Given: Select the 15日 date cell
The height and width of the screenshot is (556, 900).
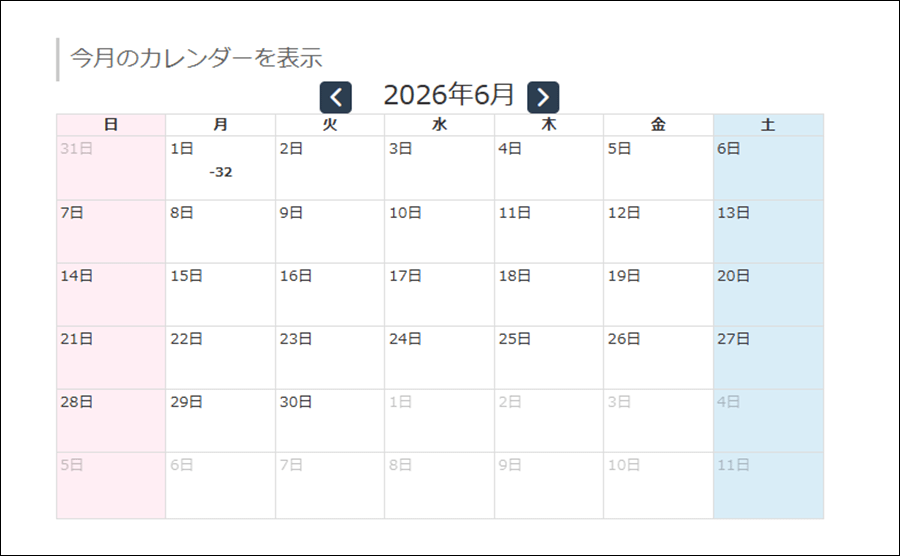Looking at the screenshot, I should pyautogui.click(x=220, y=295).
